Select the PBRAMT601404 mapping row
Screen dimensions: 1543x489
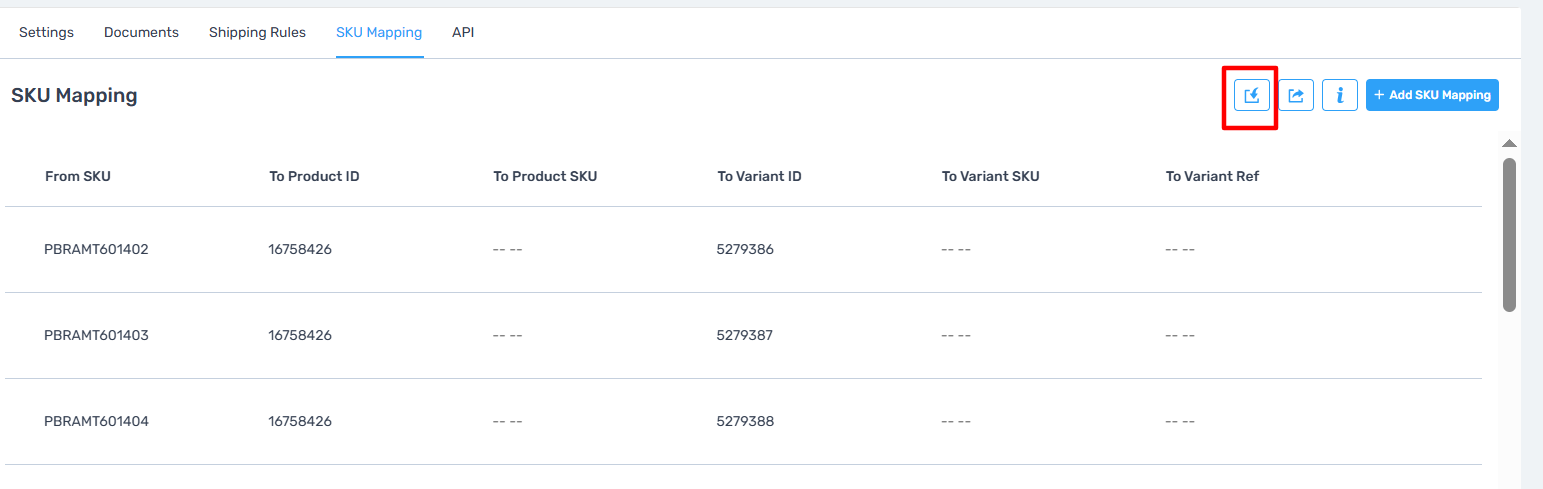(x=743, y=421)
